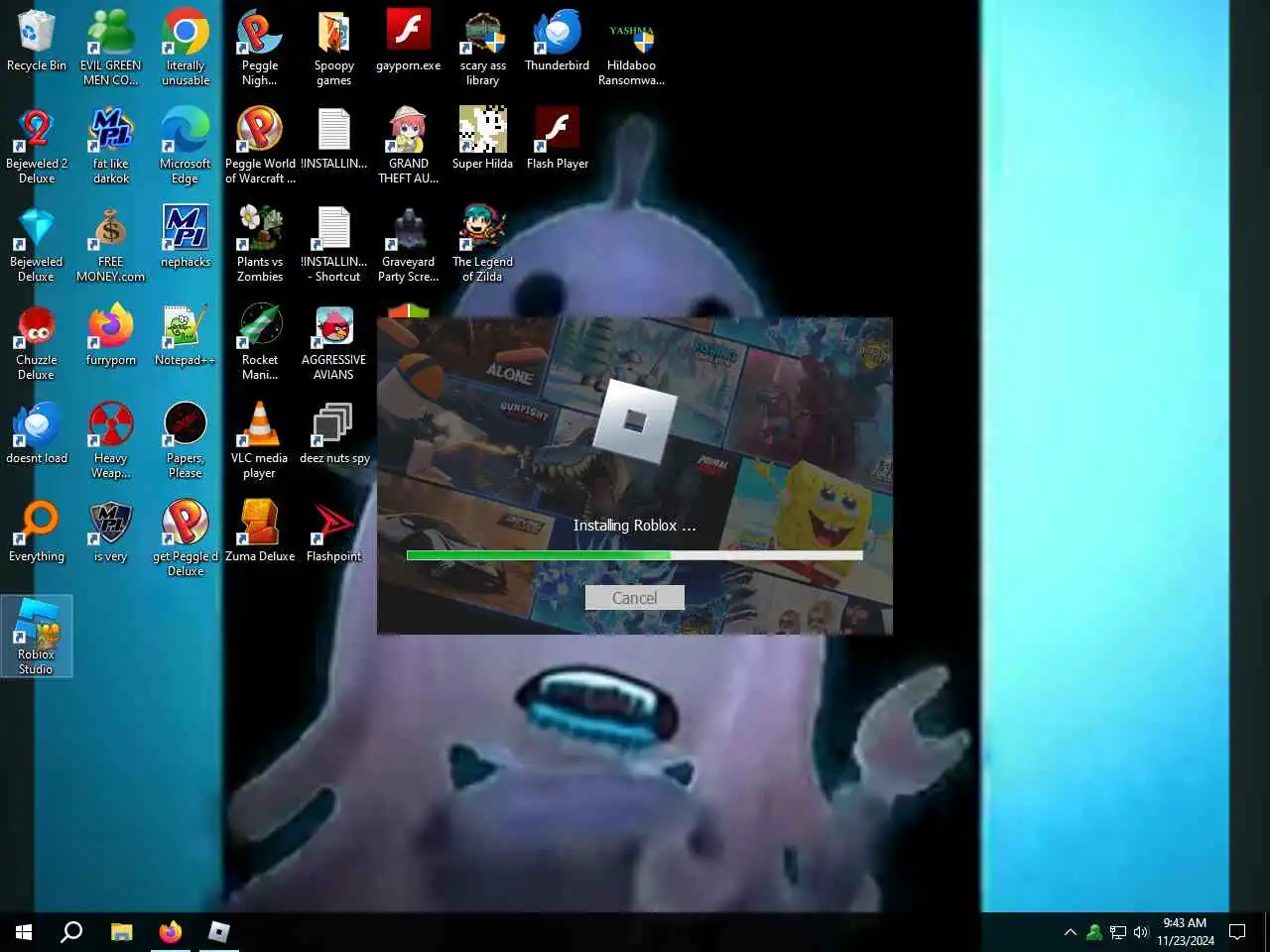Switch to Roblox installer taskbar button
The width and height of the screenshot is (1270, 952).
pos(219,931)
